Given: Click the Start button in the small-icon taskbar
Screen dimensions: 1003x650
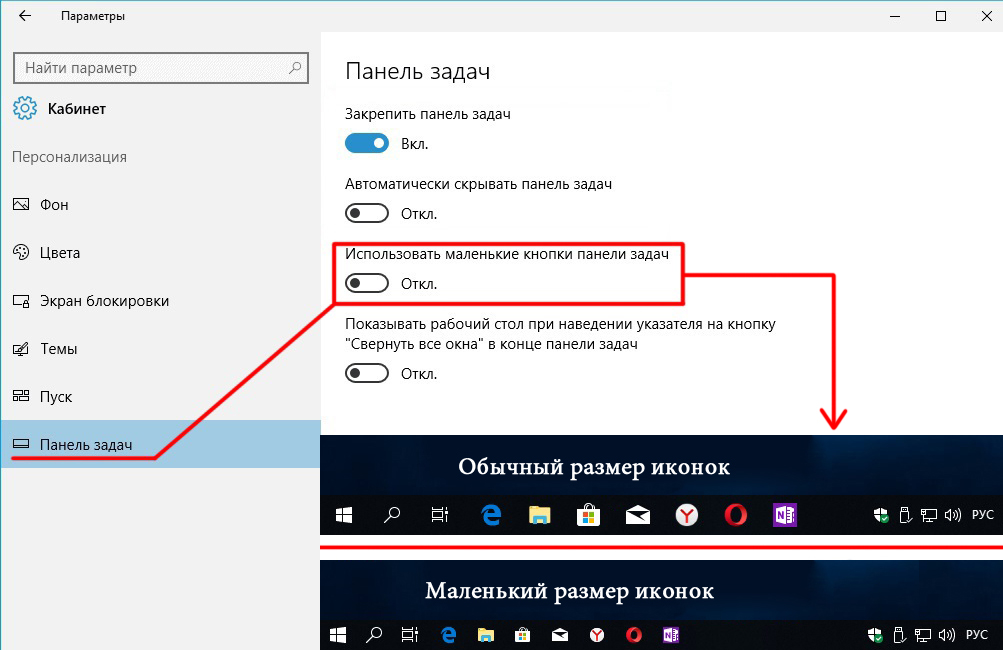Looking at the screenshot, I should tap(337, 634).
